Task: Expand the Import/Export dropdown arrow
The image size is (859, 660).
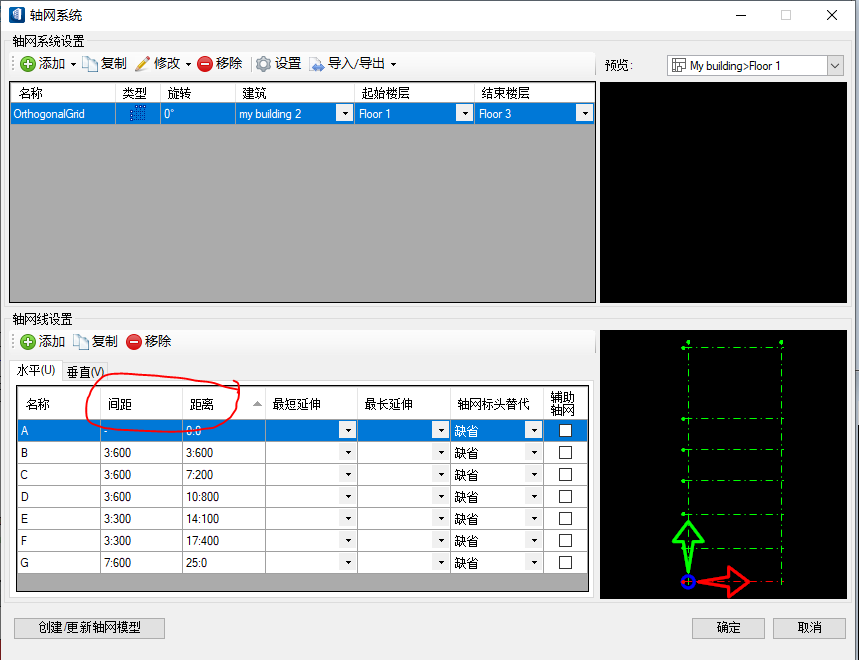Action: click(393, 65)
